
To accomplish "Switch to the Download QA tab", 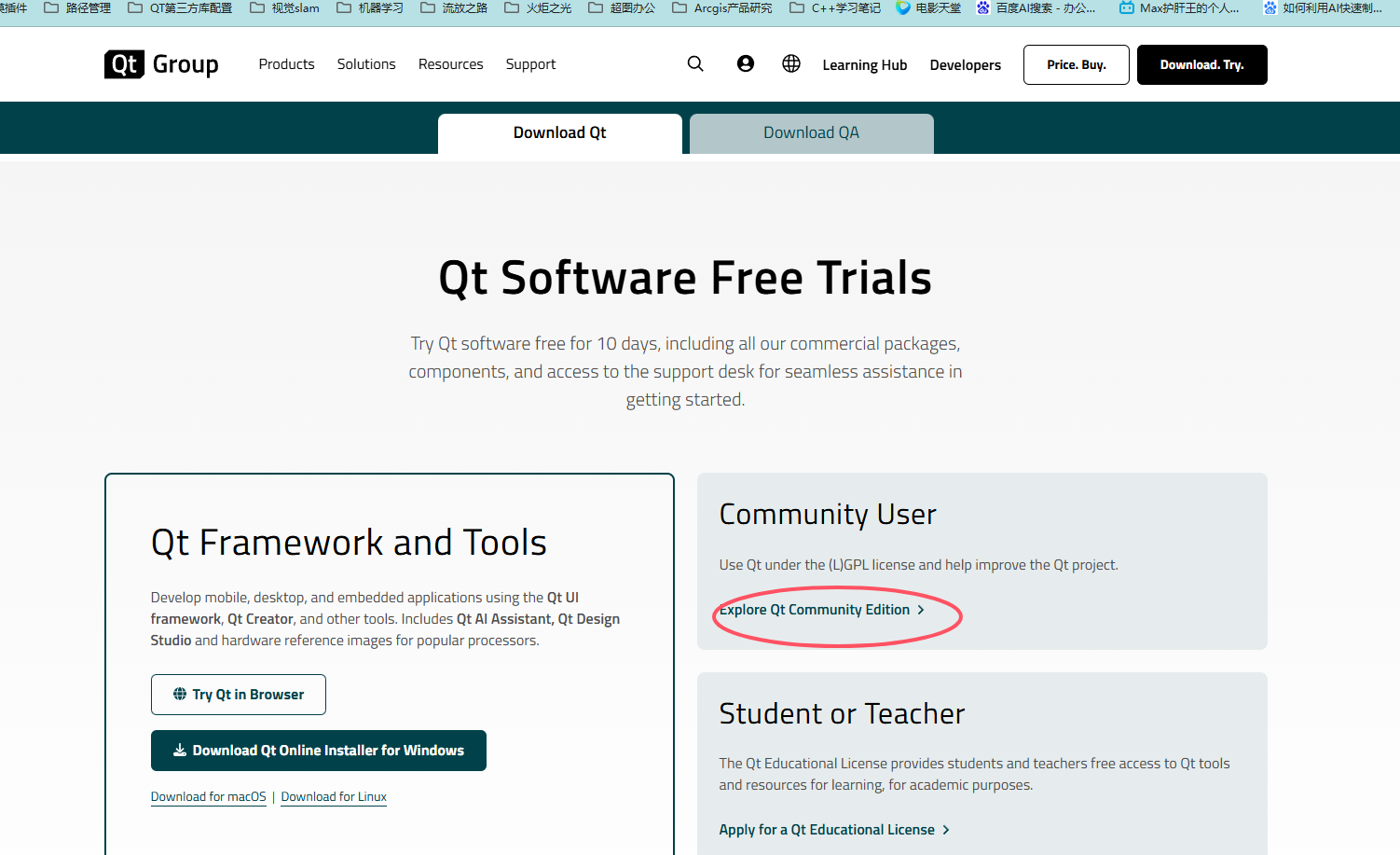I will 812,133.
